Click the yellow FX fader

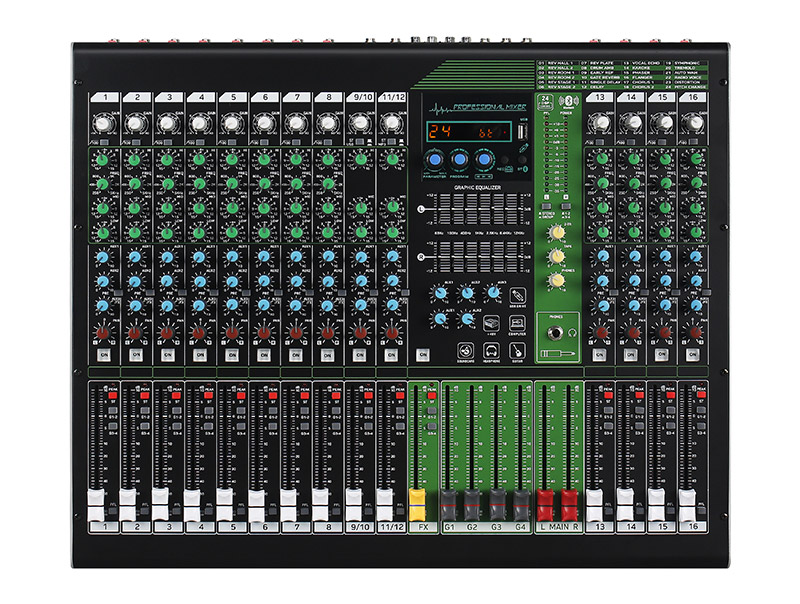tap(419, 498)
